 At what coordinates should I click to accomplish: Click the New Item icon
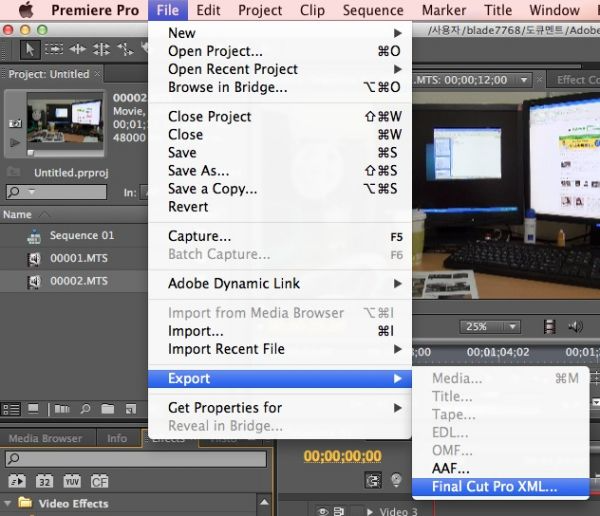[131, 409]
